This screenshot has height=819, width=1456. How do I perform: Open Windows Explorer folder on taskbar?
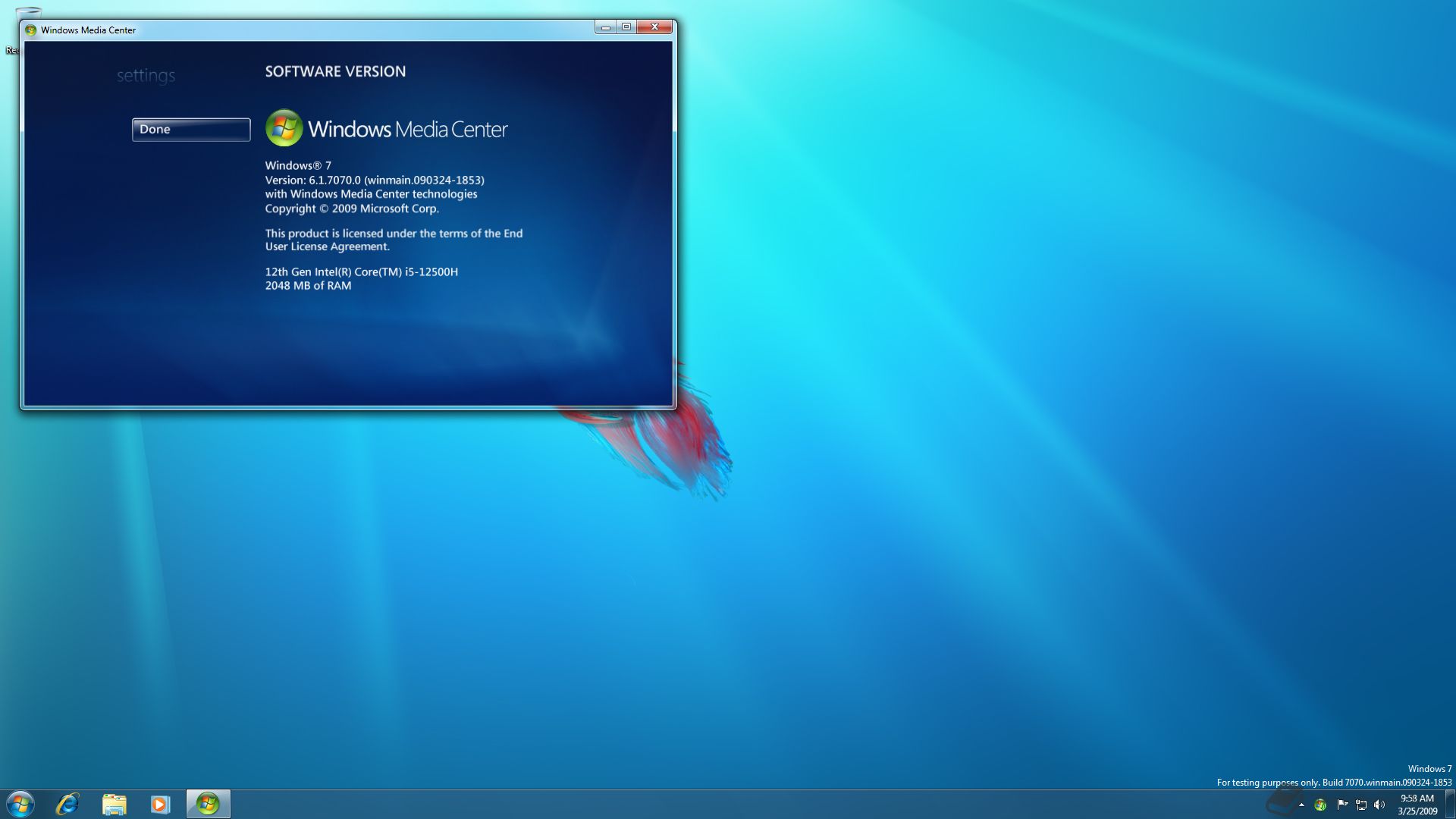(114, 804)
